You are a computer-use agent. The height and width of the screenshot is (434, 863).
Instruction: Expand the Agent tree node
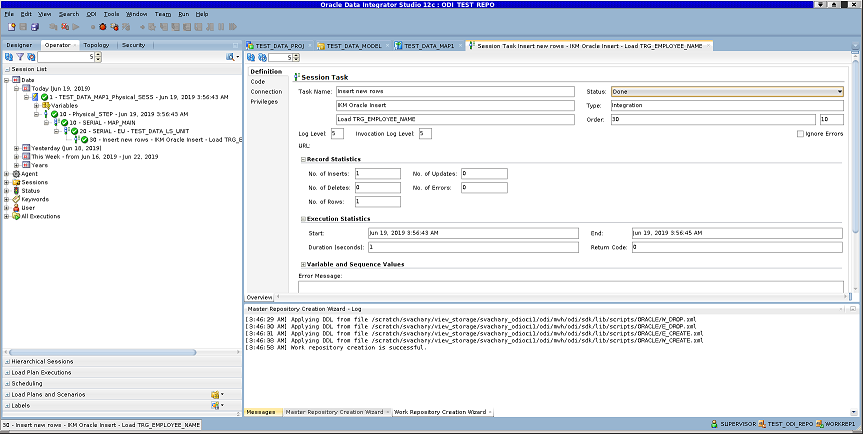[7, 174]
